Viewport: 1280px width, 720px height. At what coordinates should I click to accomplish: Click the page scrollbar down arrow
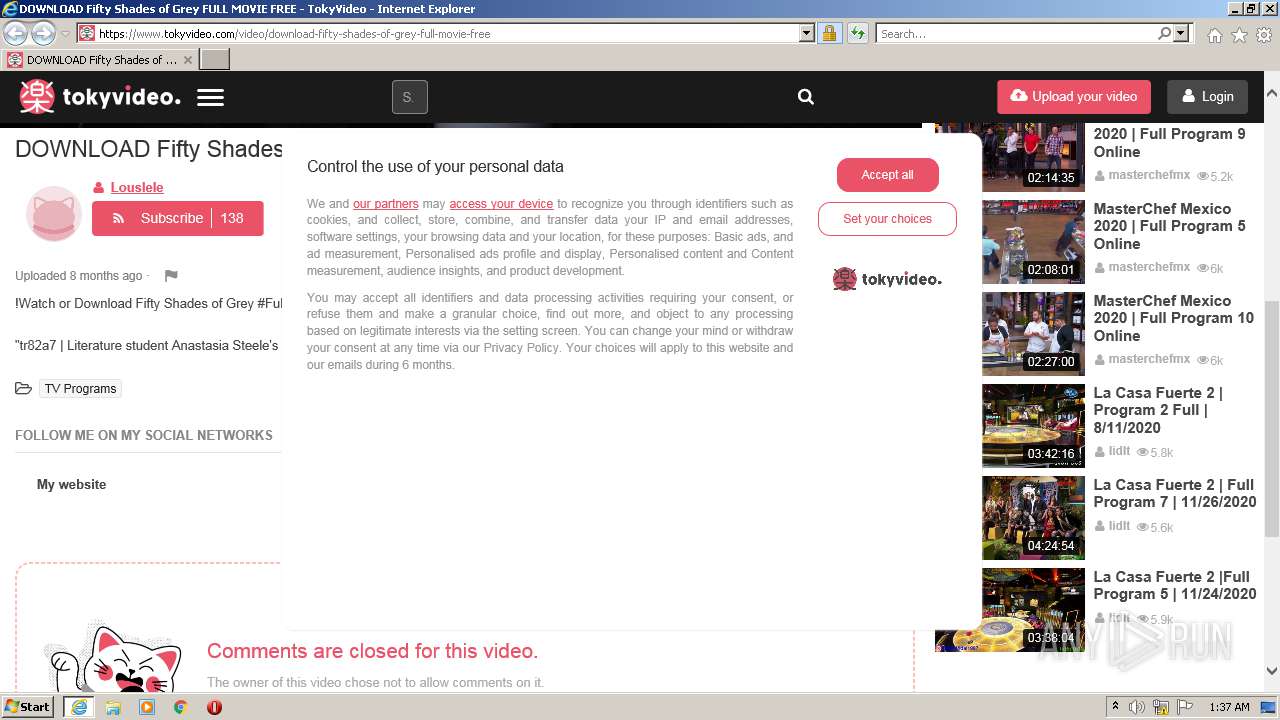(1272, 672)
